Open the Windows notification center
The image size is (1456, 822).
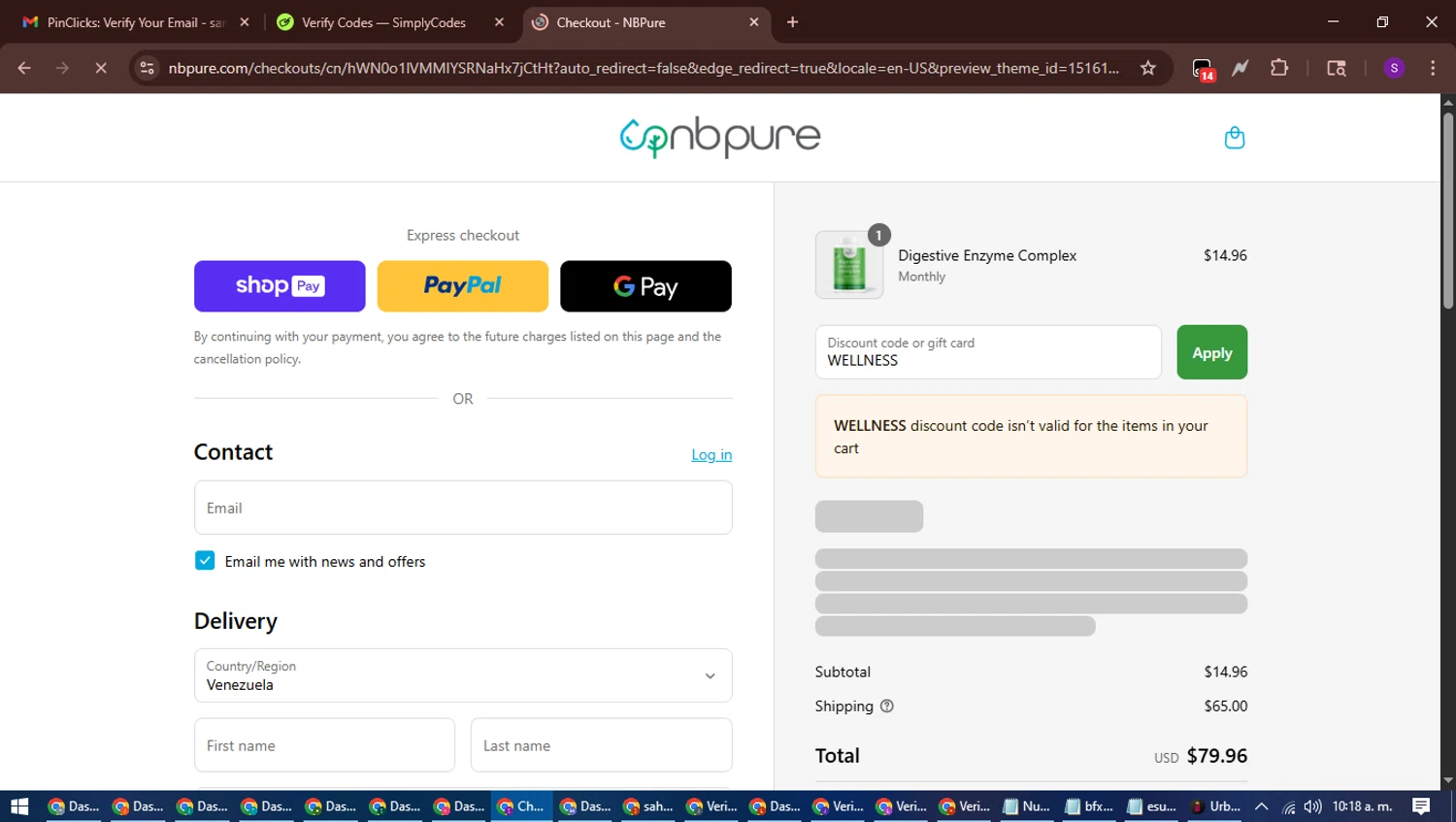point(1421,806)
